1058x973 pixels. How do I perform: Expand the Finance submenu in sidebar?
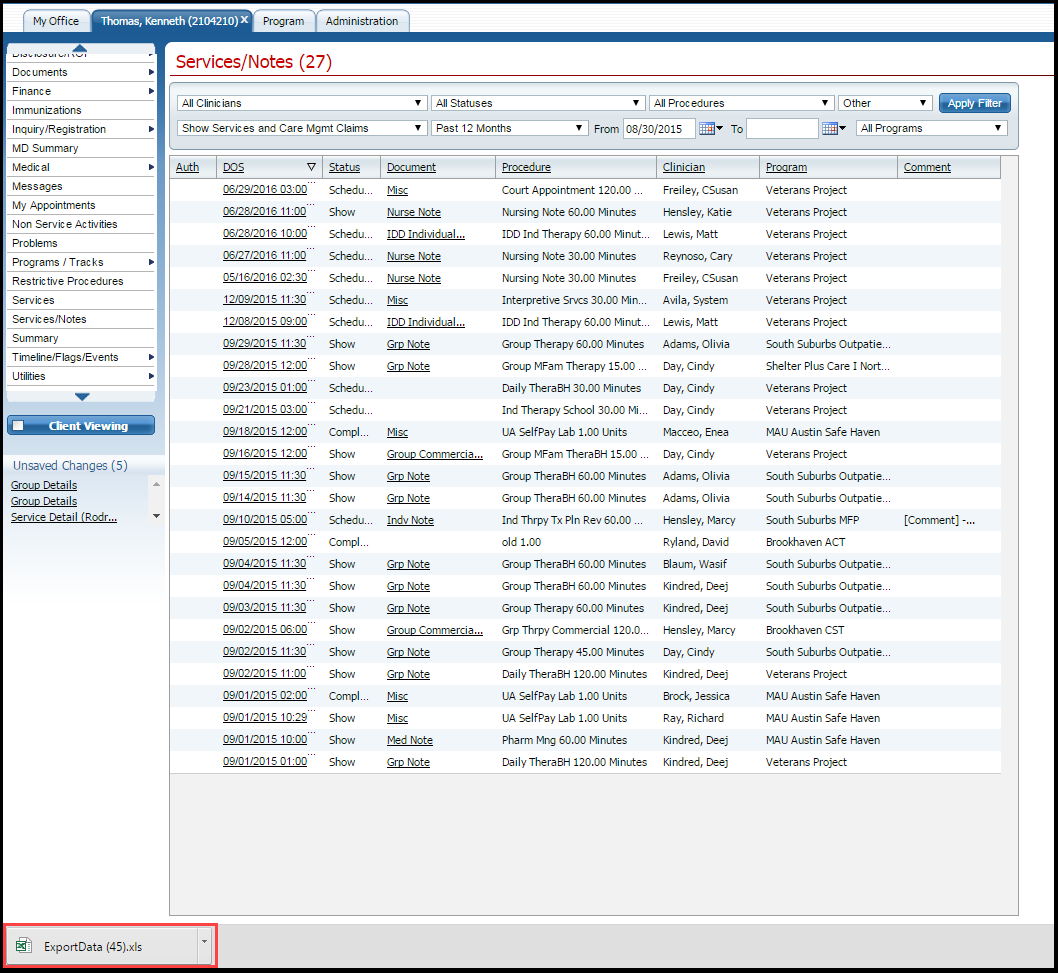pyautogui.click(x=151, y=91)
